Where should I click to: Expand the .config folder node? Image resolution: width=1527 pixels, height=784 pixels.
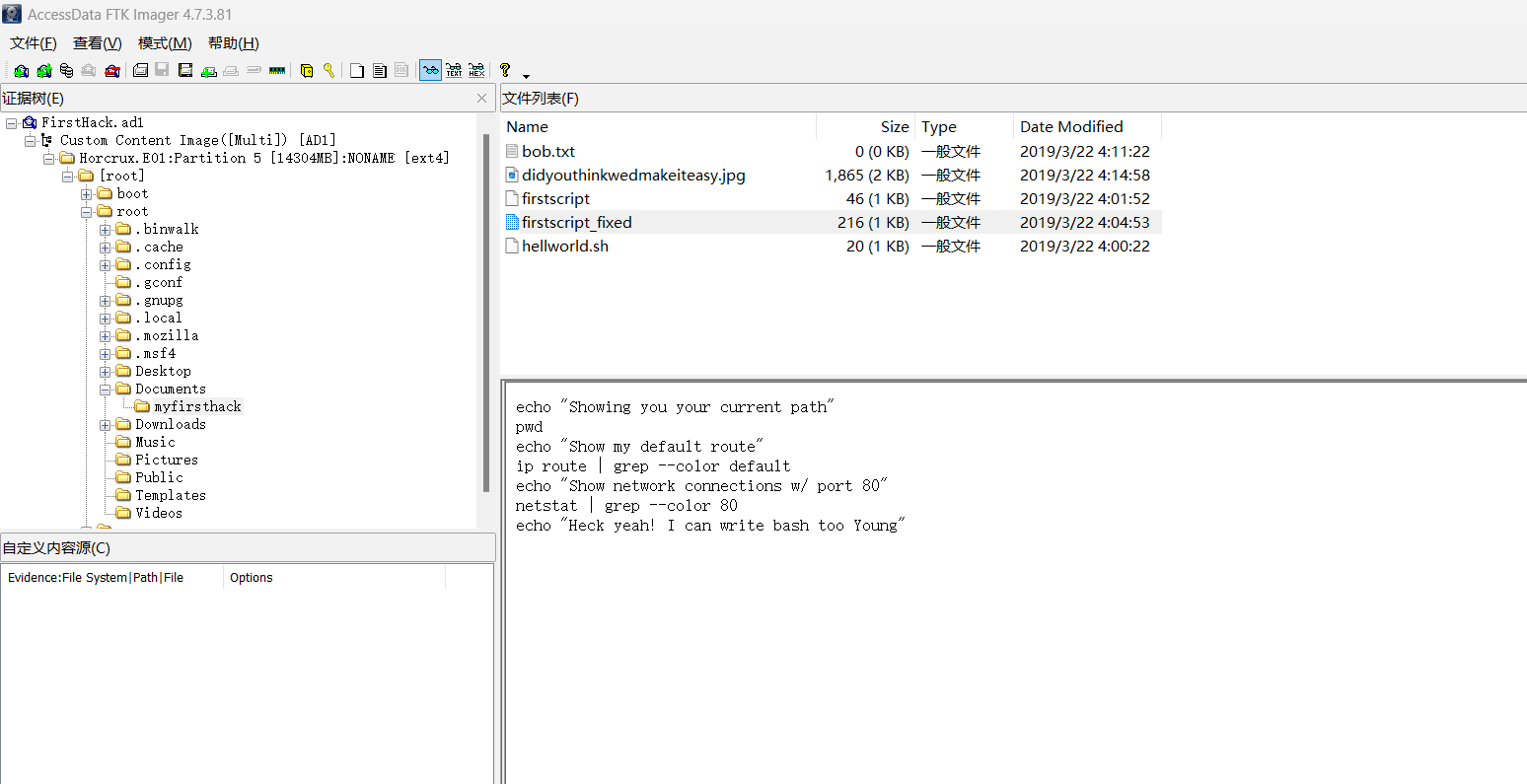(105, 265)
